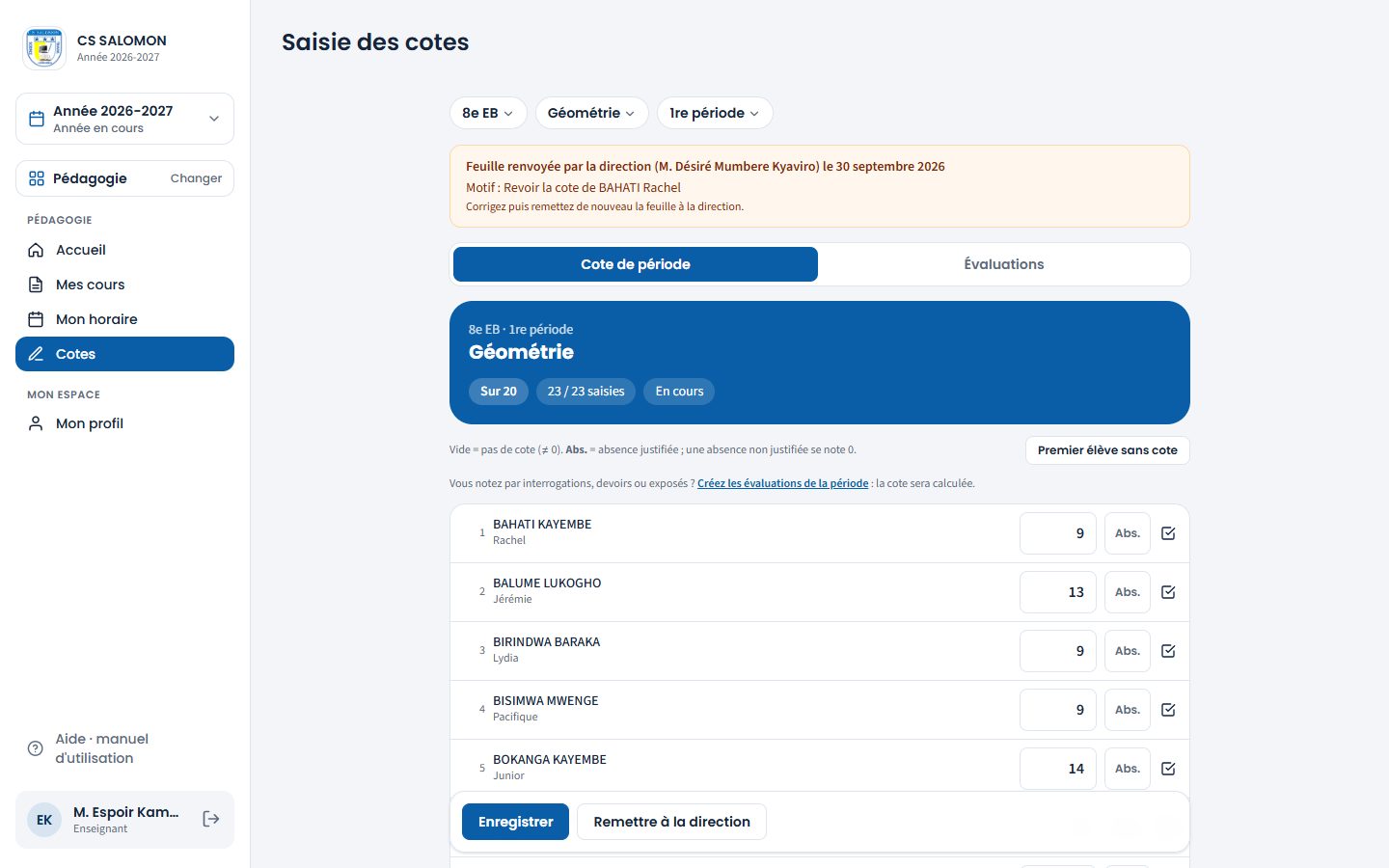The image size is (1389, 868).
Task: Click the "23 / 23 saisies" badge
Action: pyautogui.click(x=586, y=392)
